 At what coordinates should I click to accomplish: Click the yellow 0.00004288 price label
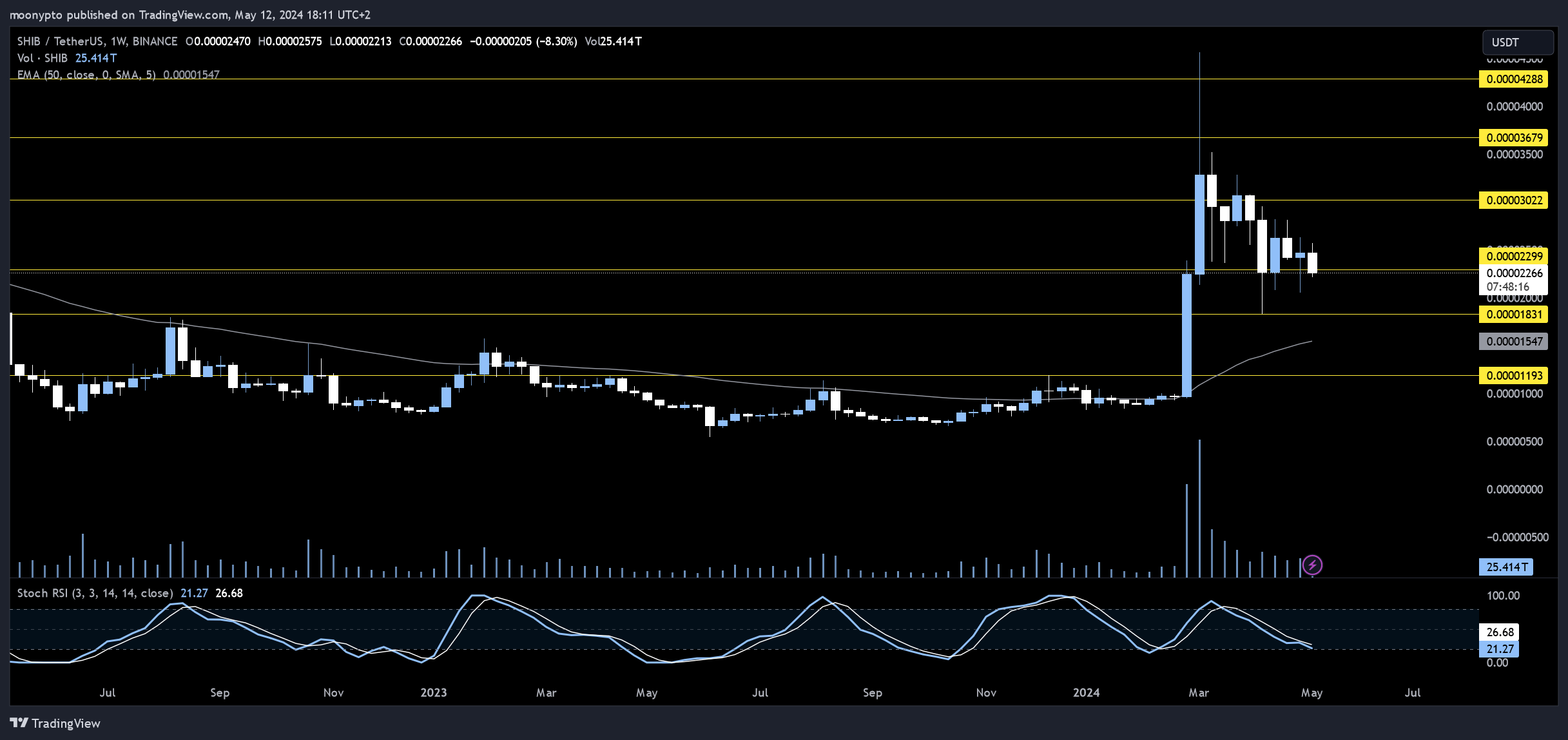[1513, 79]
